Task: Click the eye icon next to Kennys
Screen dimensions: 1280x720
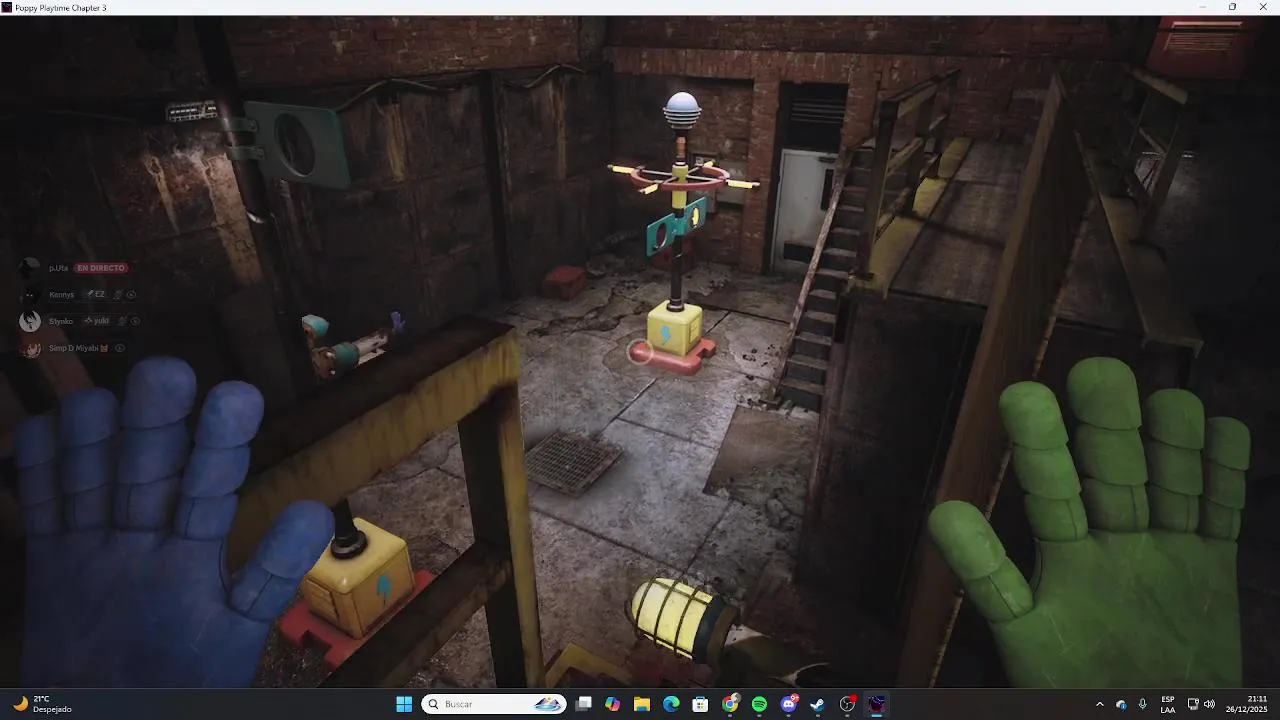Action: pos(131,295)
